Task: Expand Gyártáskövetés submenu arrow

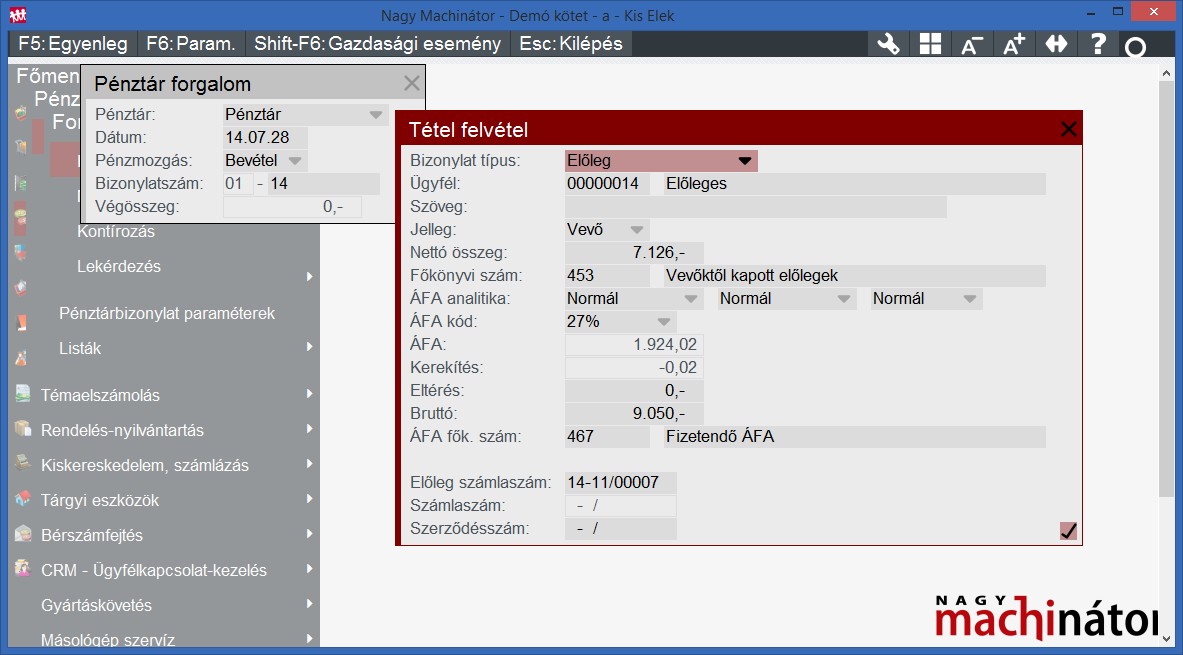Action: [309, 604]
